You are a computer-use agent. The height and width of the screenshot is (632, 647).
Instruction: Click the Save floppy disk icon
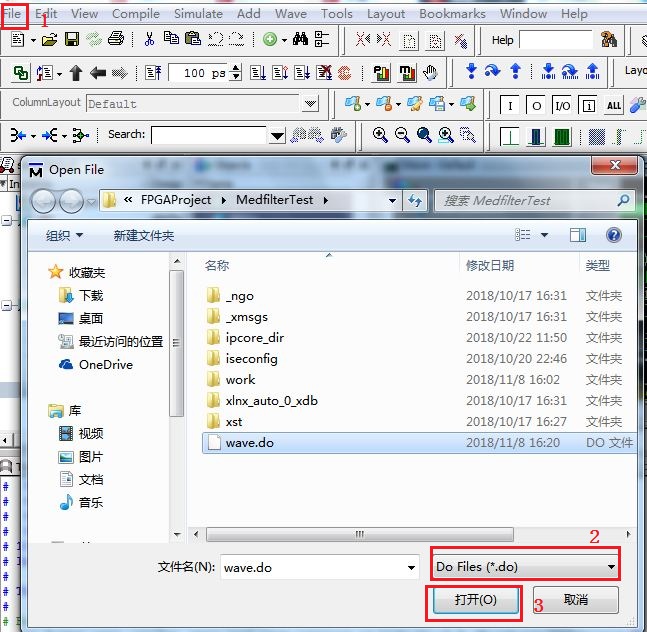(72, 40)
